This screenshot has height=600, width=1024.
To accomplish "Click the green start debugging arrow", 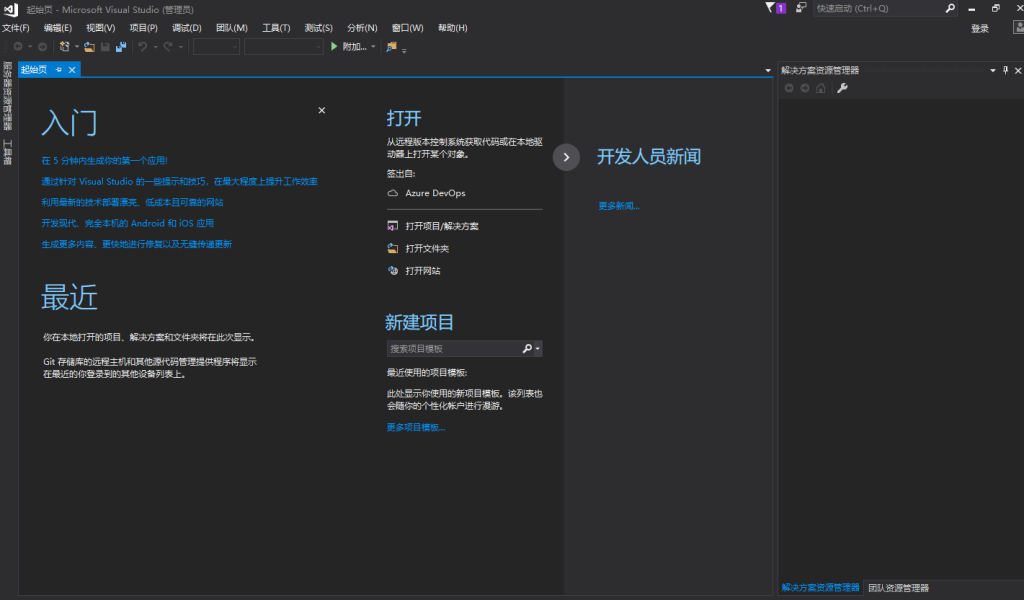I will point(335,46).
